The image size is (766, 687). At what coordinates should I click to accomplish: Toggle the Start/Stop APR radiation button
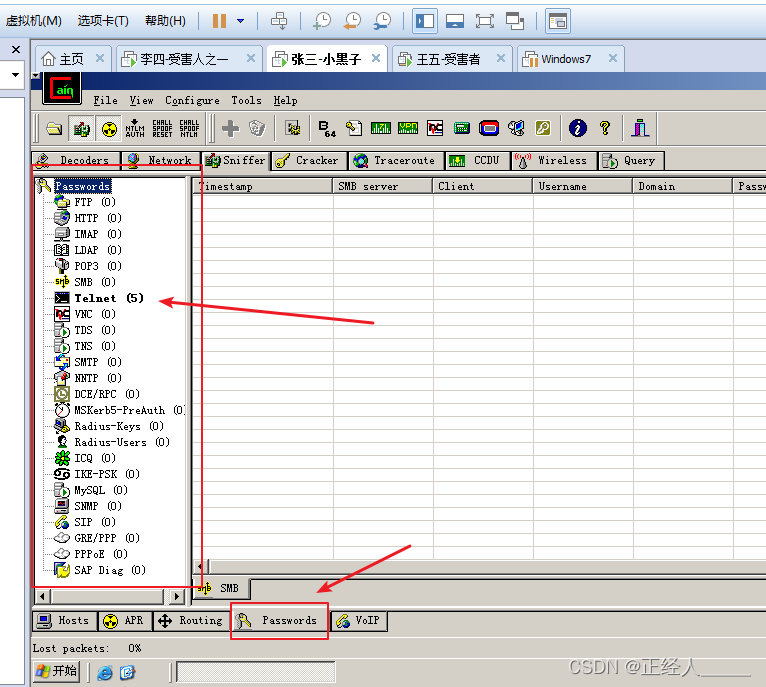click(x=109, y=129)
